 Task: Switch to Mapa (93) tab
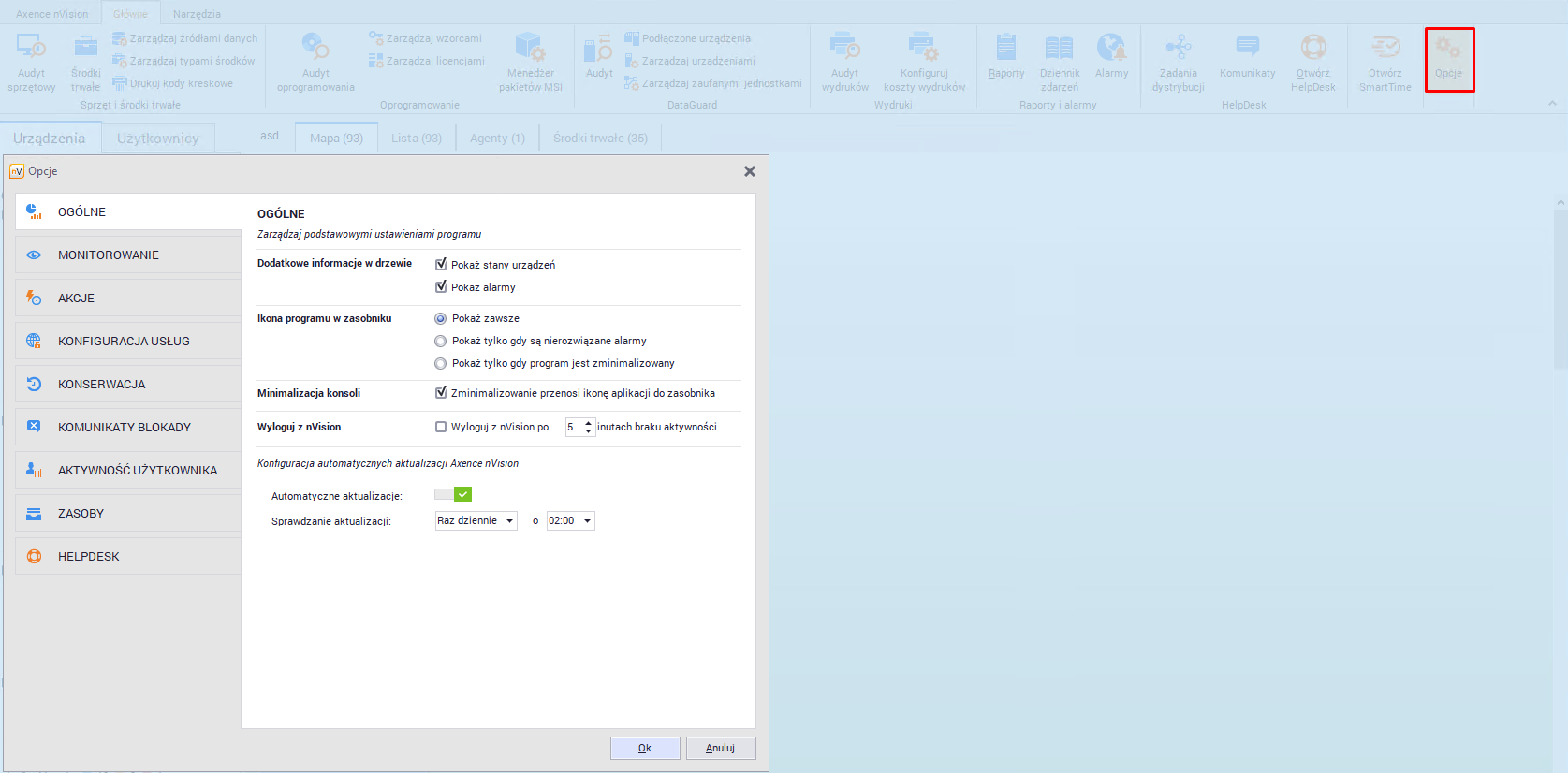click(x=336, y=138)
